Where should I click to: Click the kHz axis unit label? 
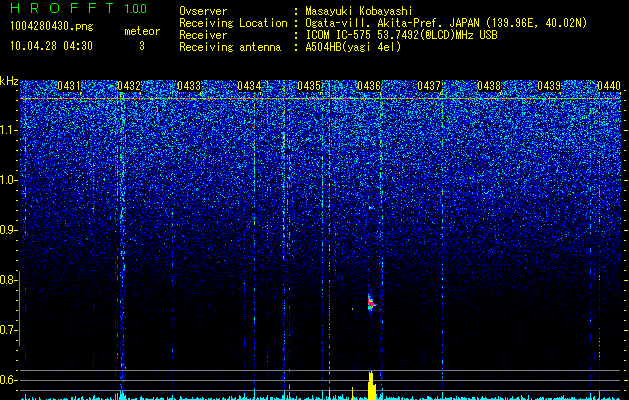point(9,81)
